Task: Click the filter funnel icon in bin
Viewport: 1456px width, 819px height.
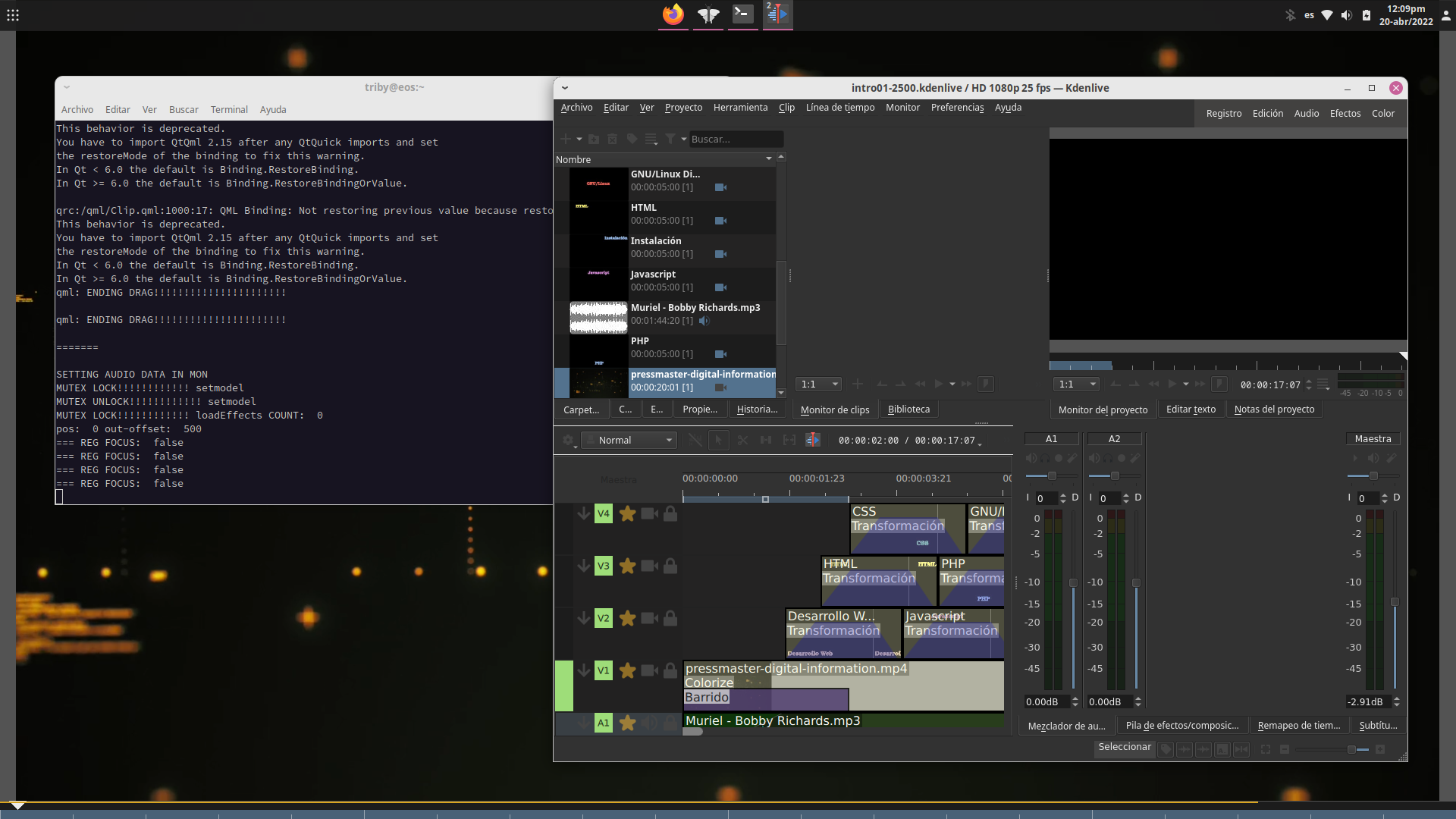Action: (670, 139)
